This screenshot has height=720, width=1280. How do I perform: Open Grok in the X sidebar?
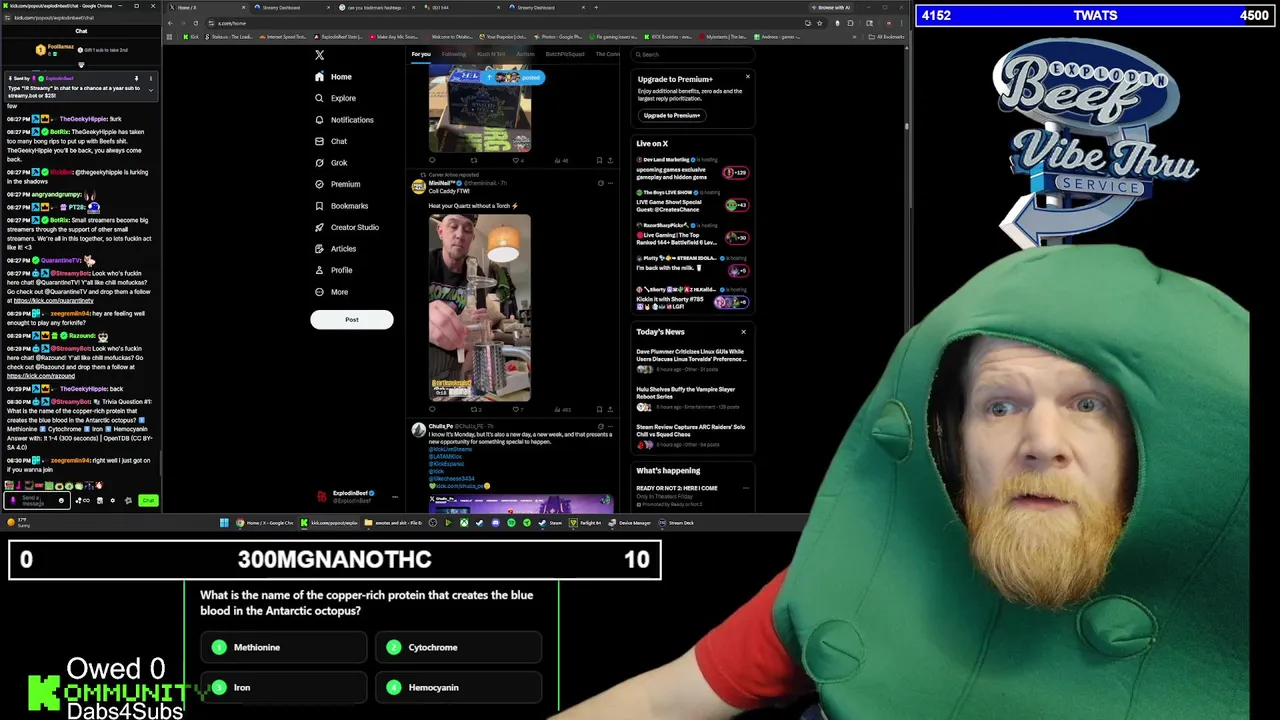tap(332, 163)
